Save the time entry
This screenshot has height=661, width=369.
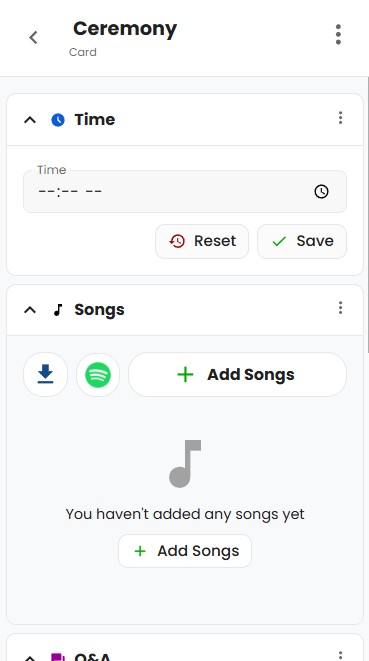click(302, 241)
